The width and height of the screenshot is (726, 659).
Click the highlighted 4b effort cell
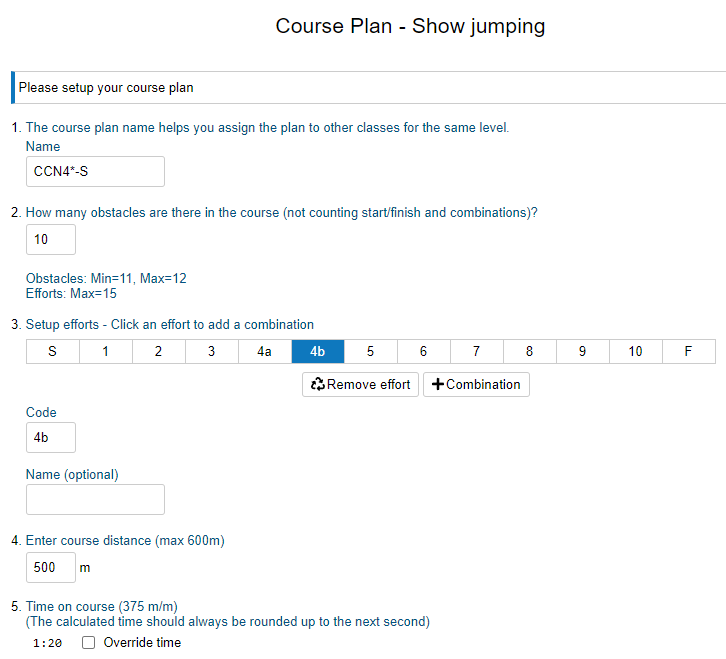[317, 352]
